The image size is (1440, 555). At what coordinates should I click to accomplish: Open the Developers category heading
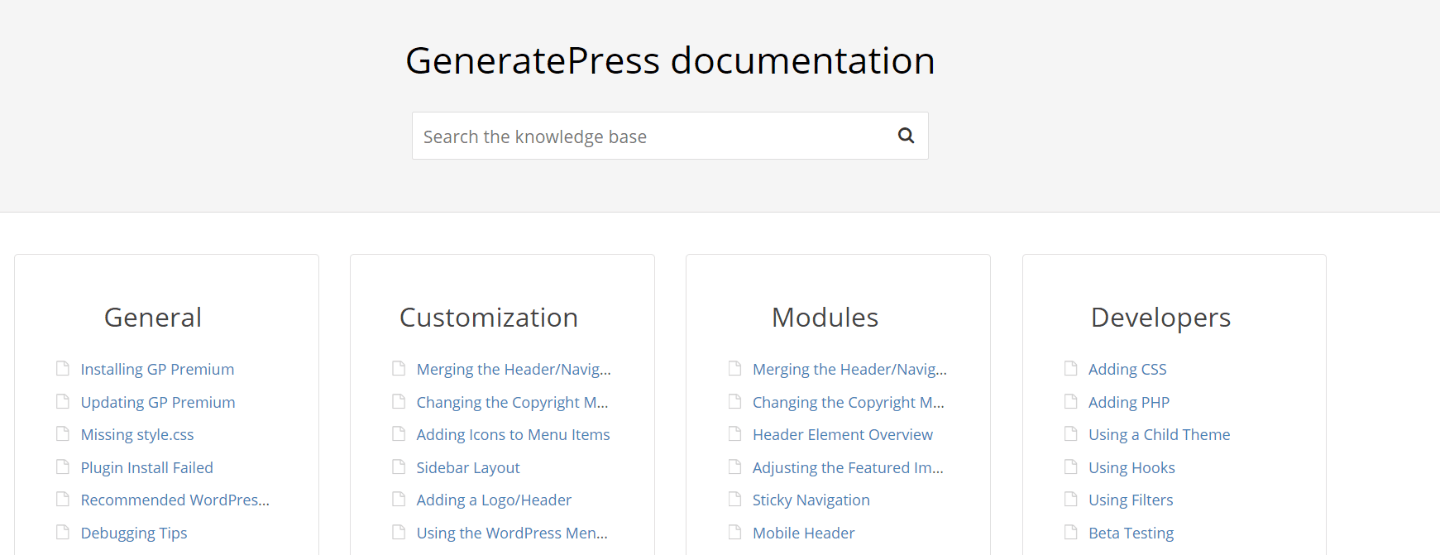coord(1161,317)
